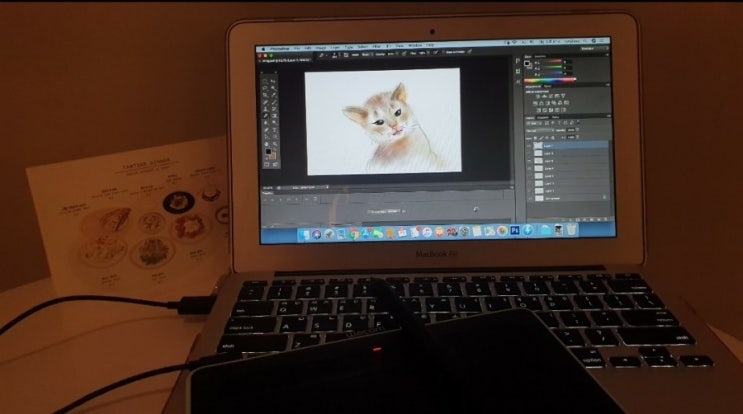Change screen mode from toolbox
The width and height of the screenshot is (743, 414).
(275, 165)
